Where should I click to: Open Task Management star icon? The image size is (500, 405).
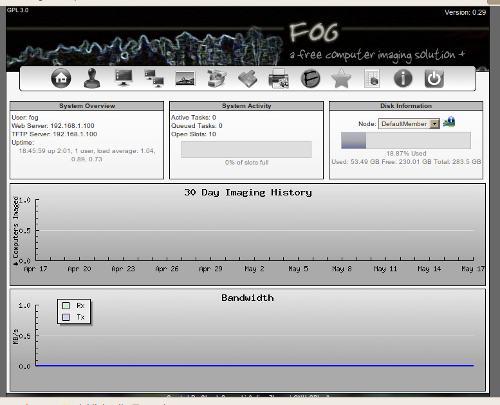[x=341, y=78]
